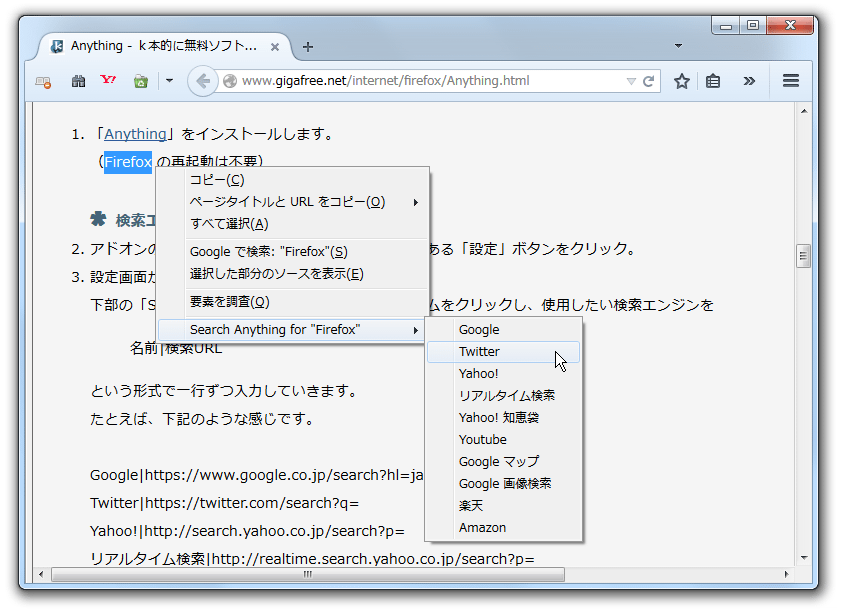Screen dimensions: 841x611
Task: Click the scroll right arrow
Action: click(786, 574)
